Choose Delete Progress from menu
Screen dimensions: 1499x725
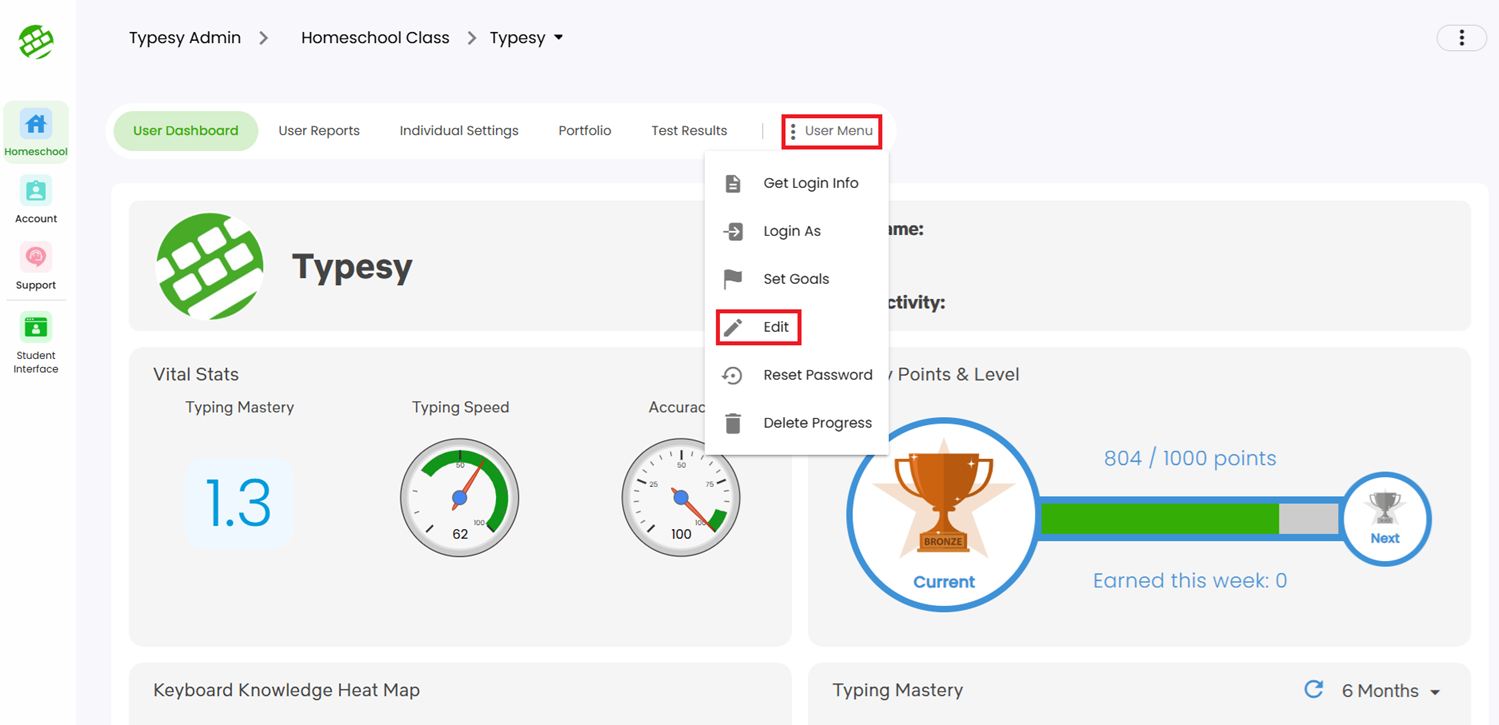(x=796, y=423)
